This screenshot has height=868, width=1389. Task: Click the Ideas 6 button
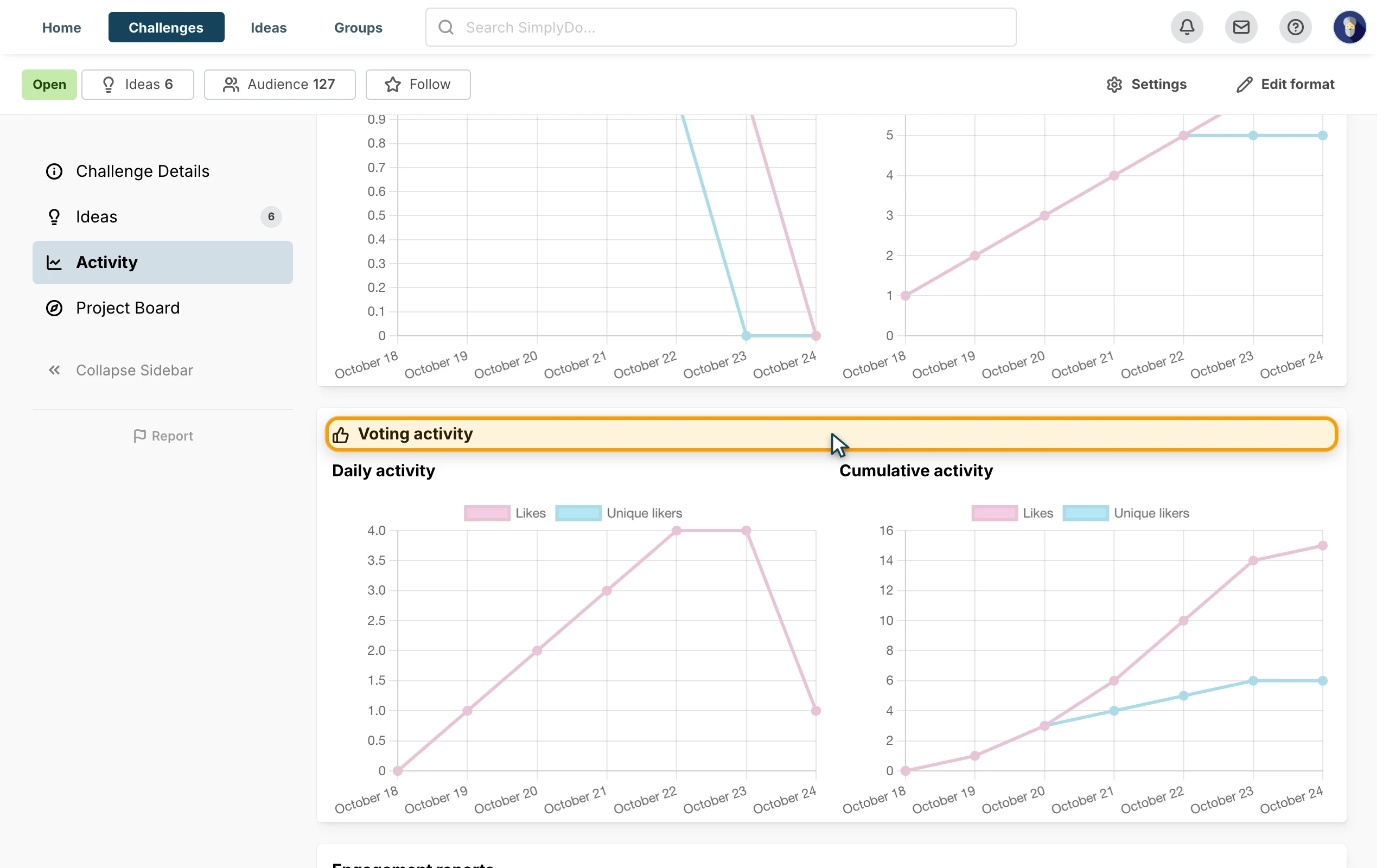click(x=138, y=85)
